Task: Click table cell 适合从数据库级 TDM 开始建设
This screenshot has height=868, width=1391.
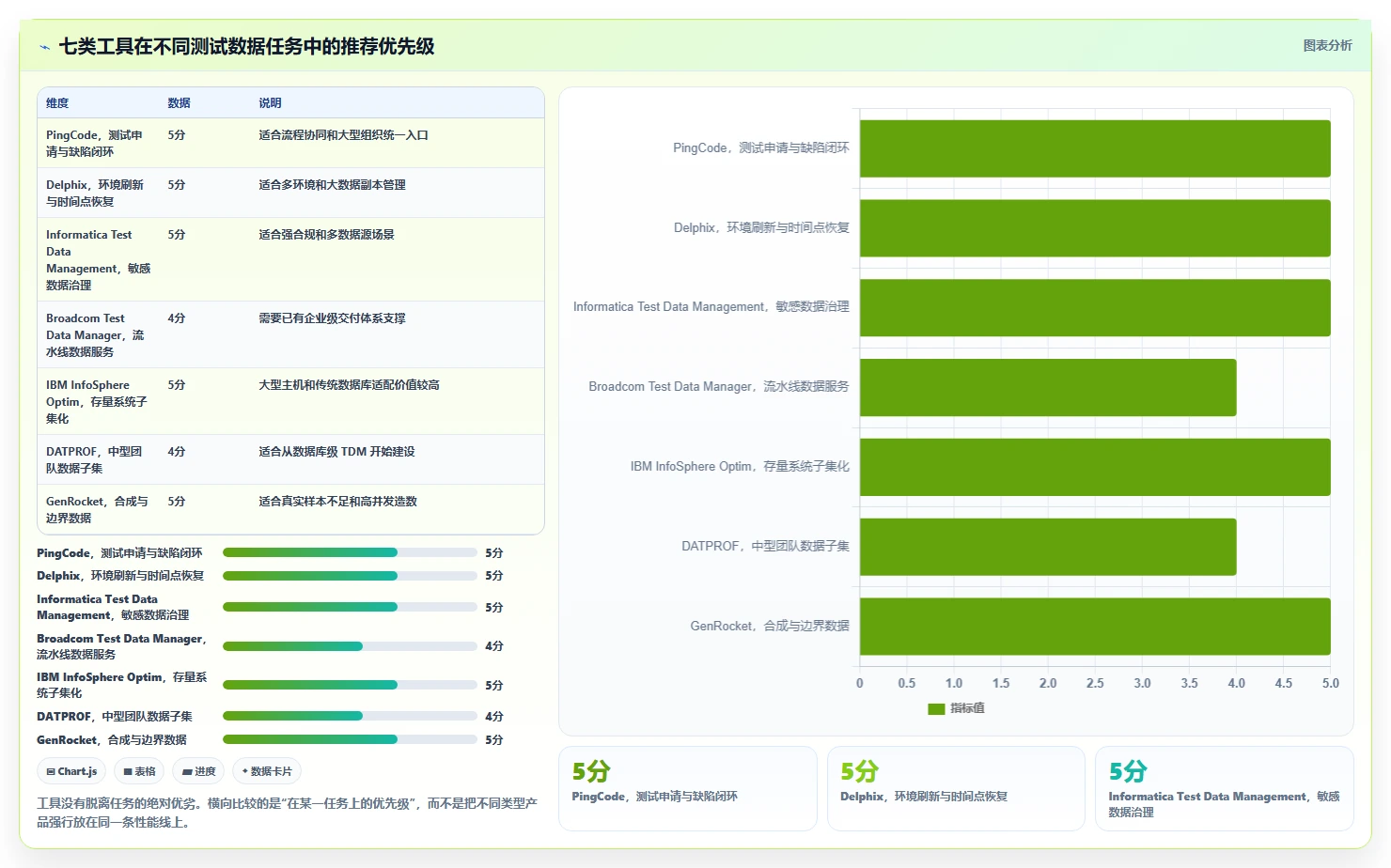Action: pos(336,452)
